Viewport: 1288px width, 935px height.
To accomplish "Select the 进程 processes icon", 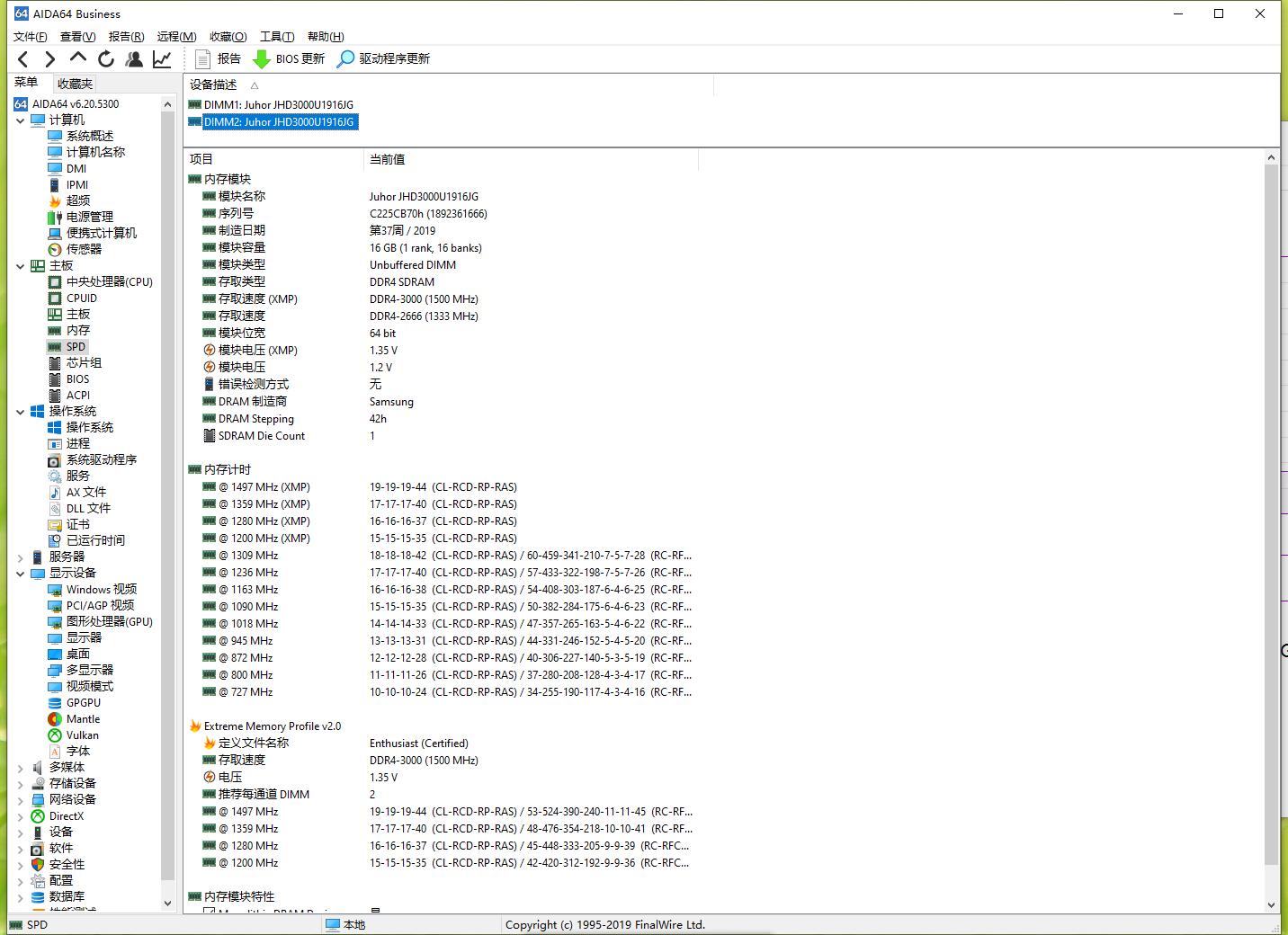I will (55, 444).
